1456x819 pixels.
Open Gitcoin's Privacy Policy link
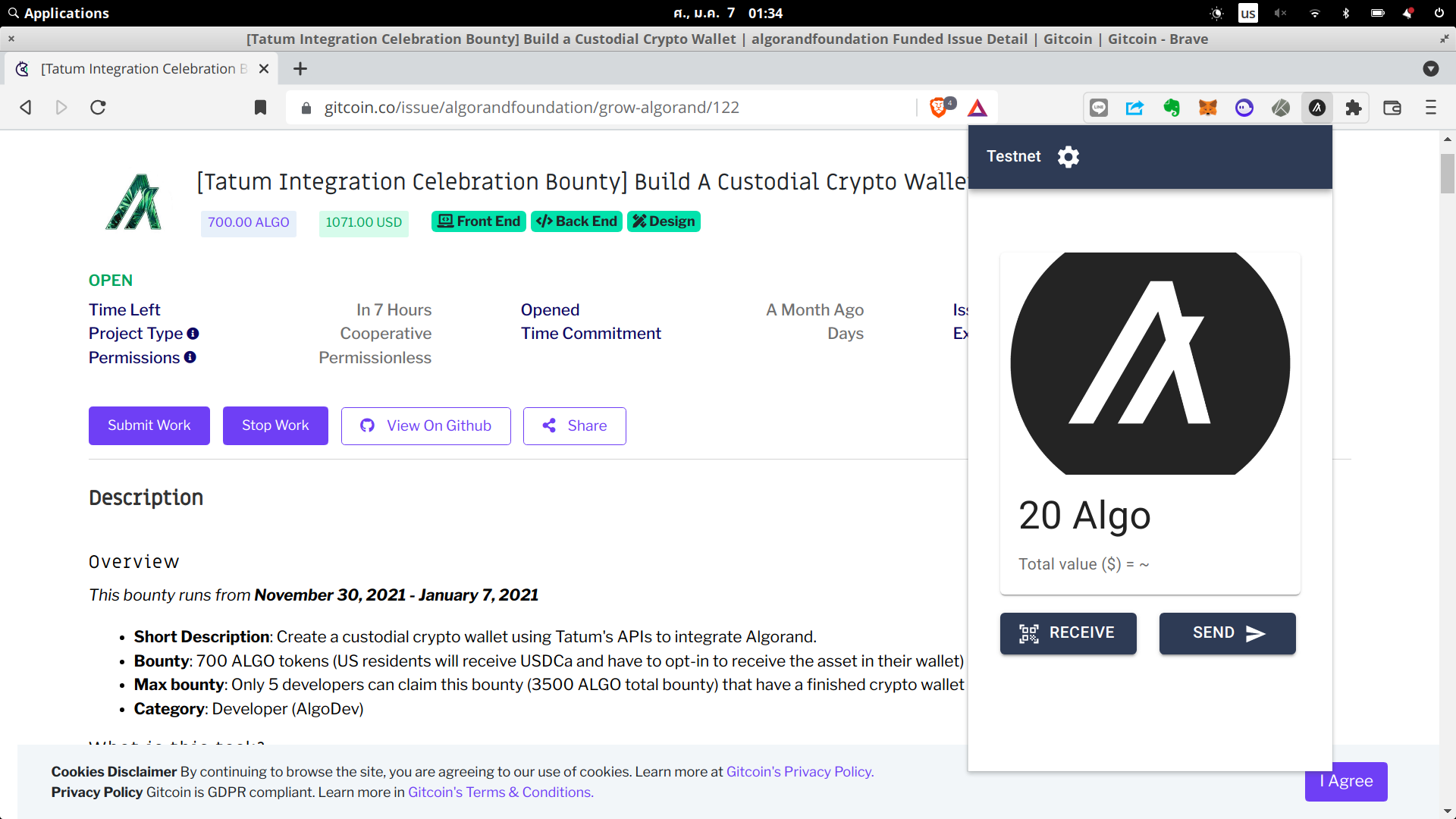[x=800, y=771]
